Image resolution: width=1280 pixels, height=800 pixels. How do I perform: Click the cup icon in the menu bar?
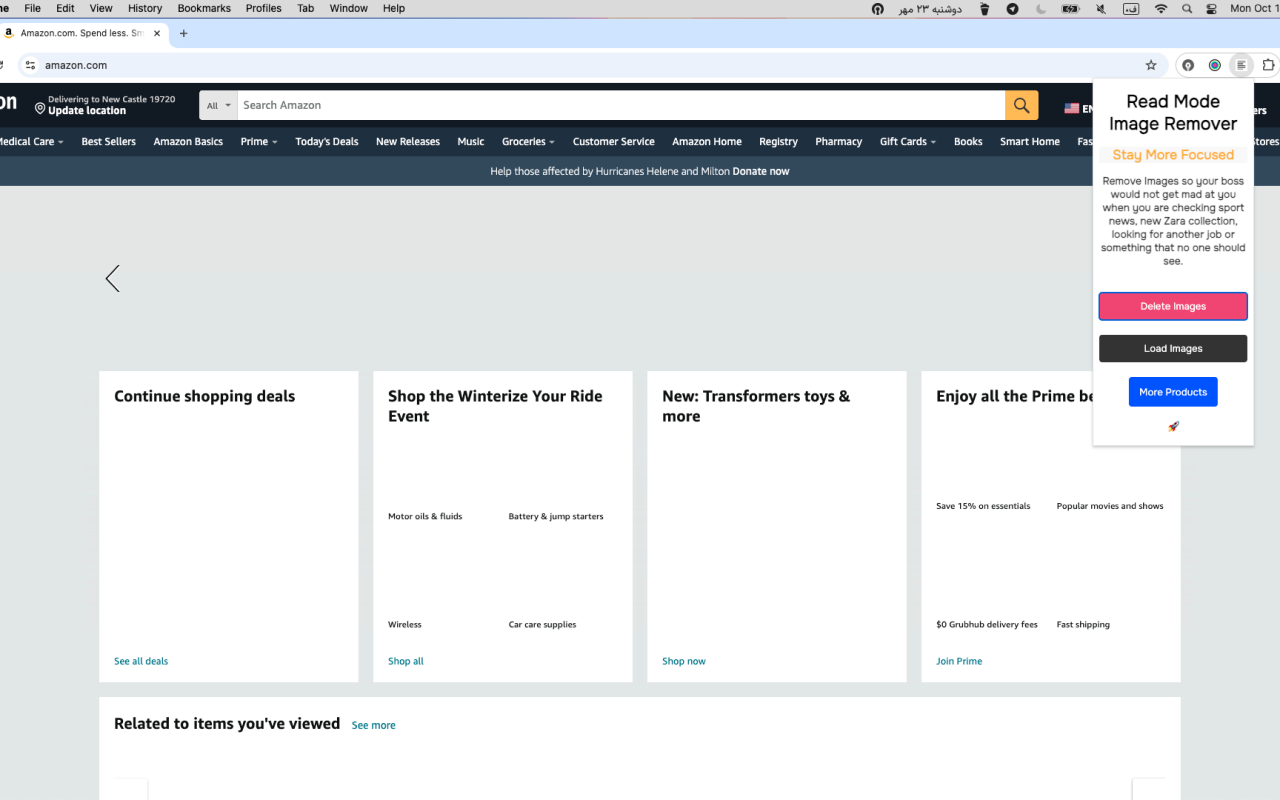point(984,9)
